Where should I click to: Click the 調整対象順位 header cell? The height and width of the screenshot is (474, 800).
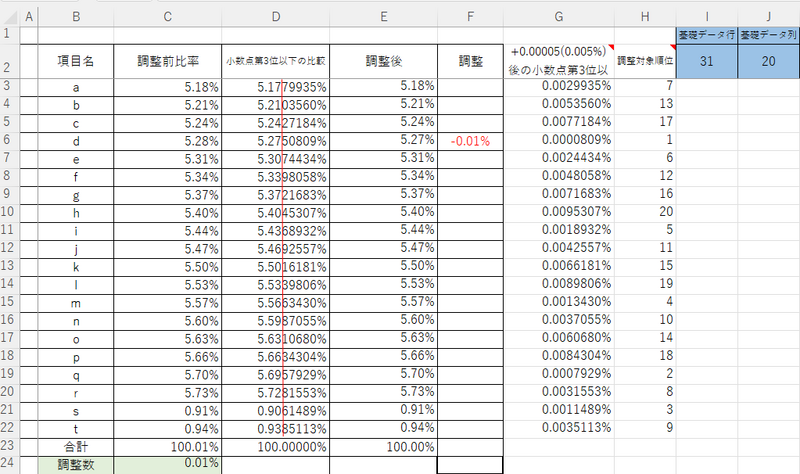pos(646,60)
